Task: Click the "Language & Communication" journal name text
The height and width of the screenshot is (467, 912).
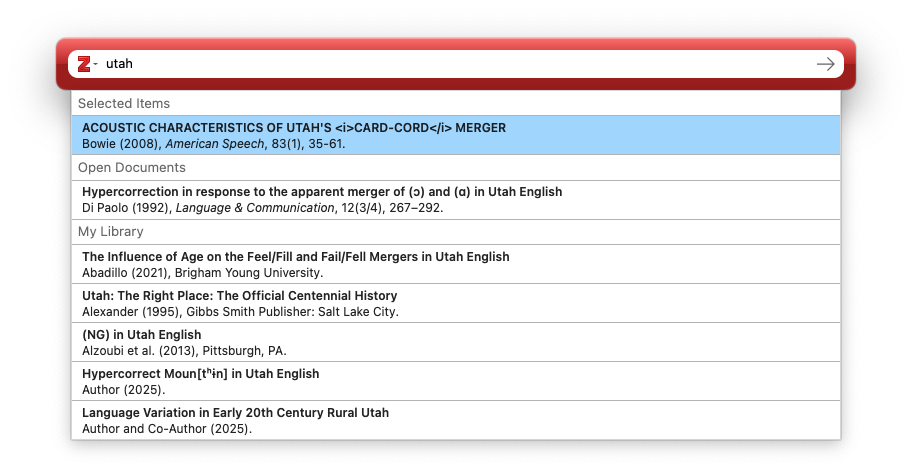Action: click(x=255, y=208)
